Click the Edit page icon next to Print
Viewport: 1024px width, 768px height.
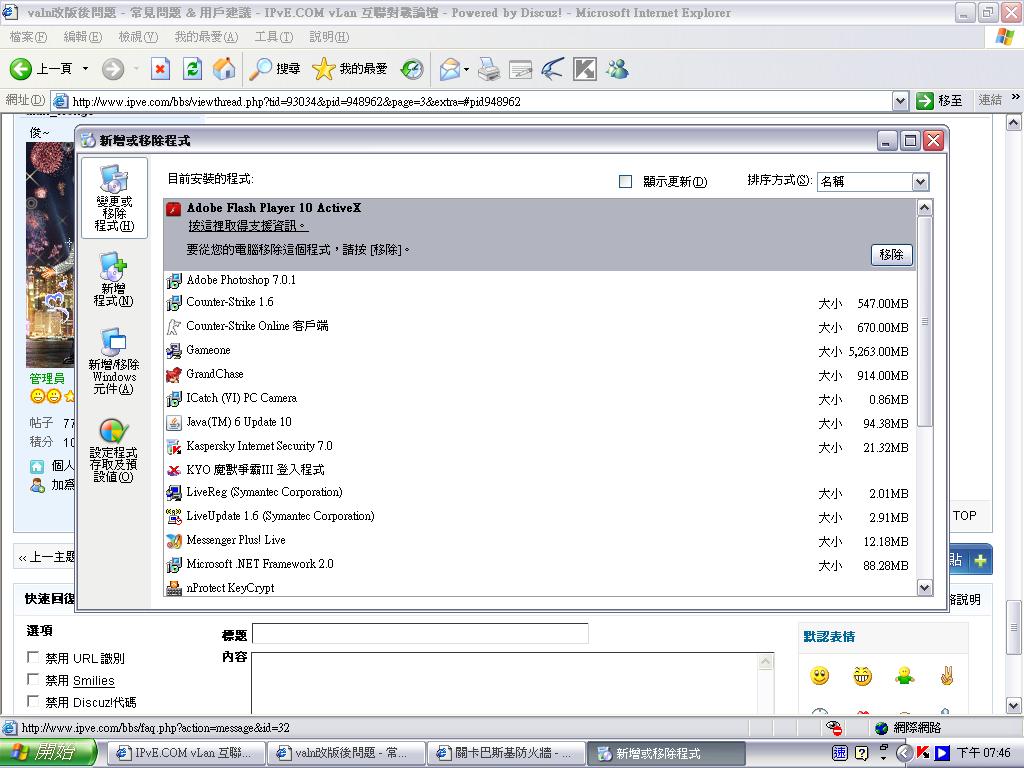pos(520,69)
